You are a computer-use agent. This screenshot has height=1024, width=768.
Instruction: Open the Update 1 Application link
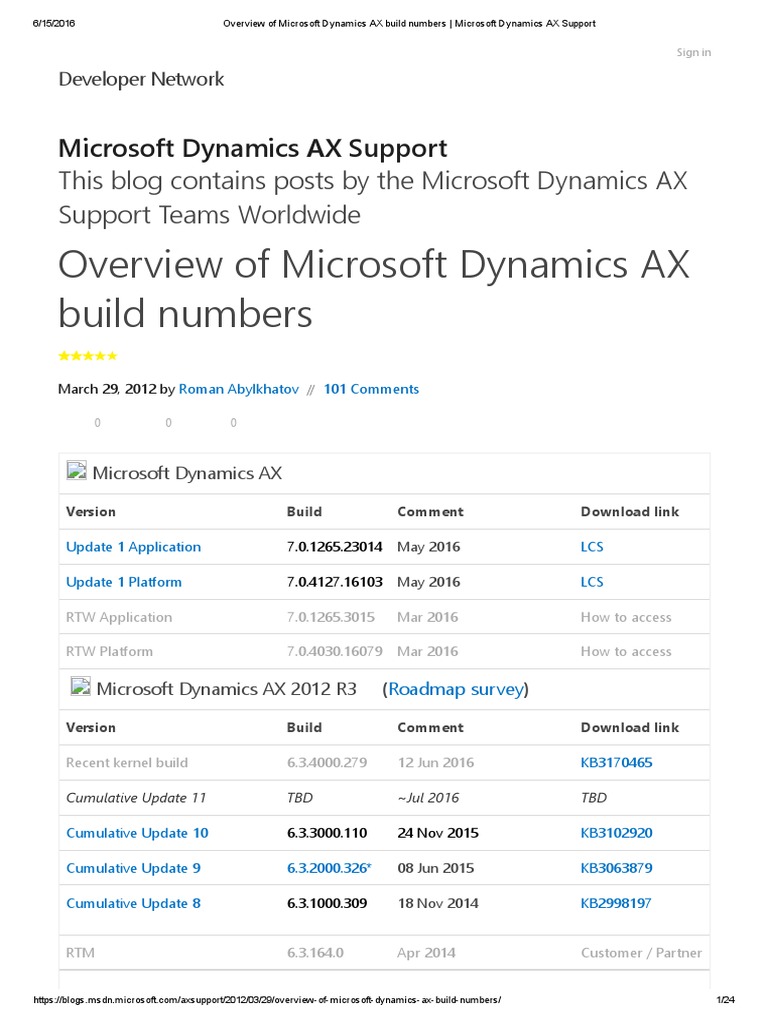(133, 547)
